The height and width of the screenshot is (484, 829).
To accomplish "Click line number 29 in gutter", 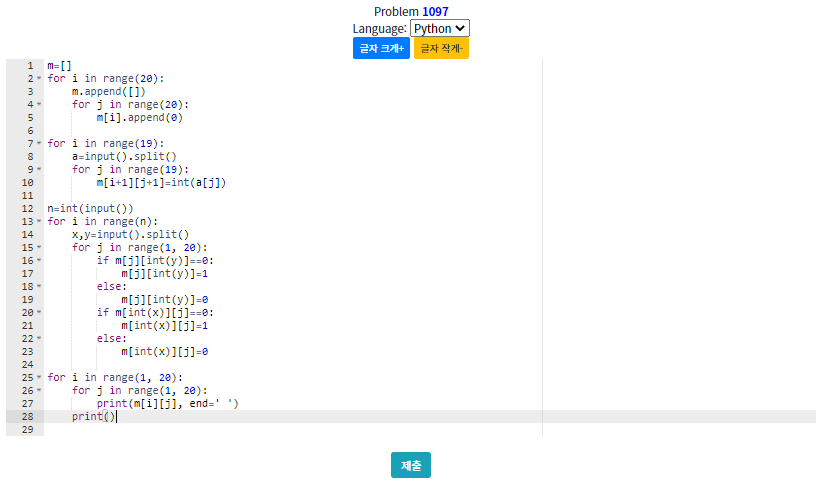I will click(x=27, y=430).
